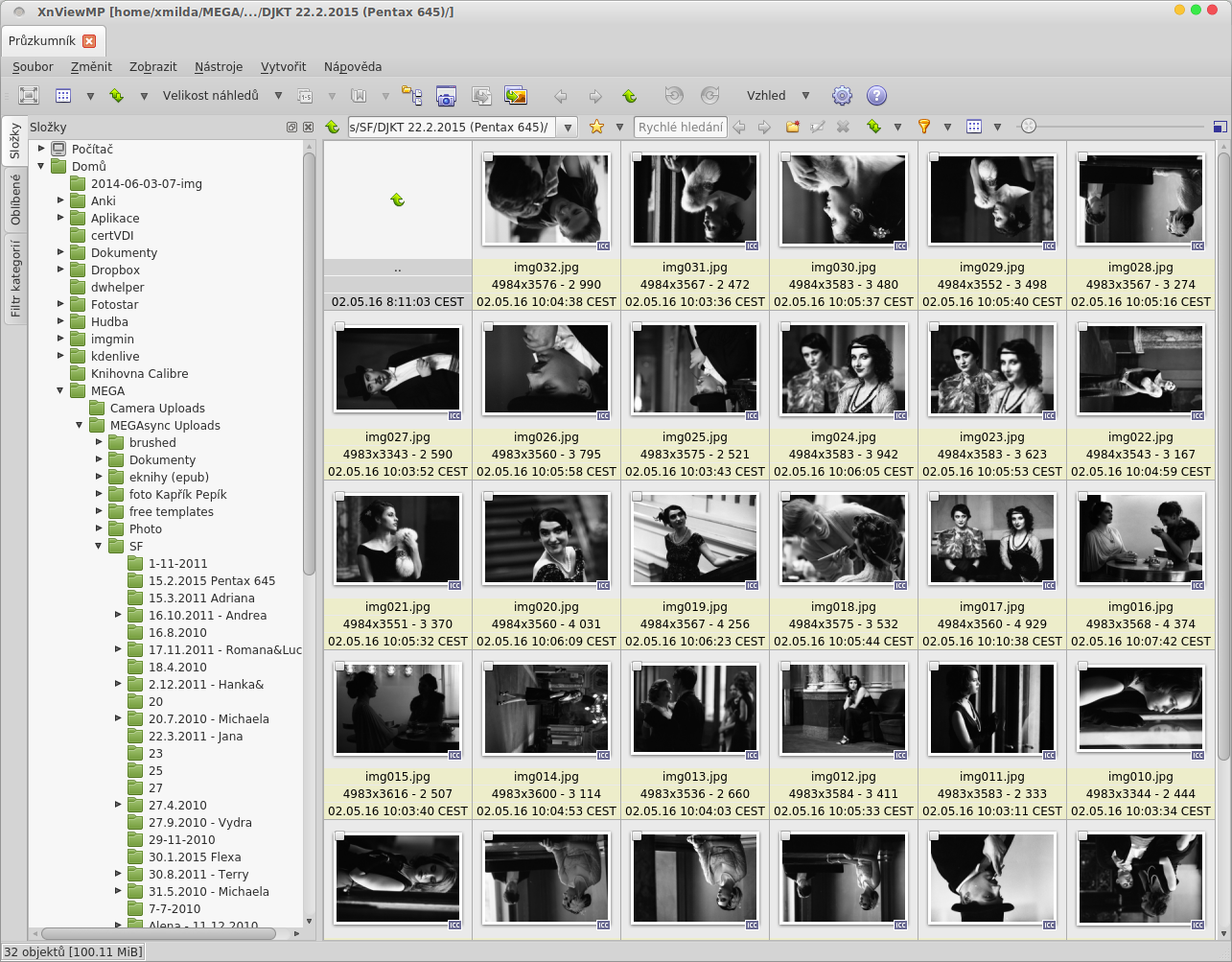Tick the checkbox on img016.jpg thumbnail

1082,497
